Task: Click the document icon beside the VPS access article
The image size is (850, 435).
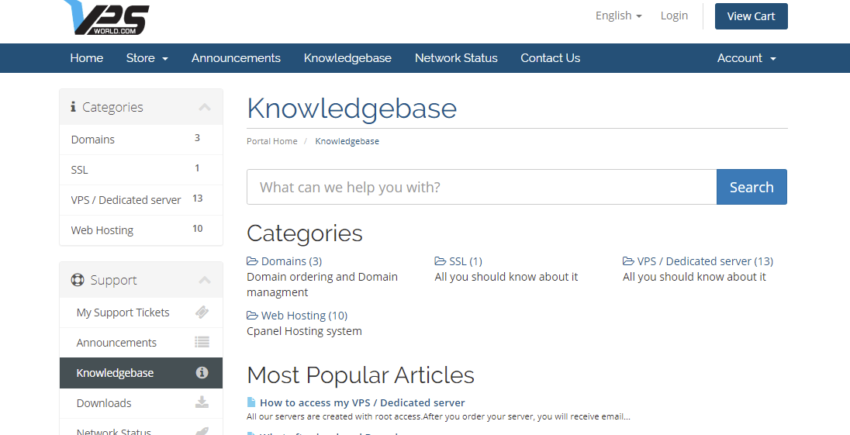Action: (x=251, y=402)
